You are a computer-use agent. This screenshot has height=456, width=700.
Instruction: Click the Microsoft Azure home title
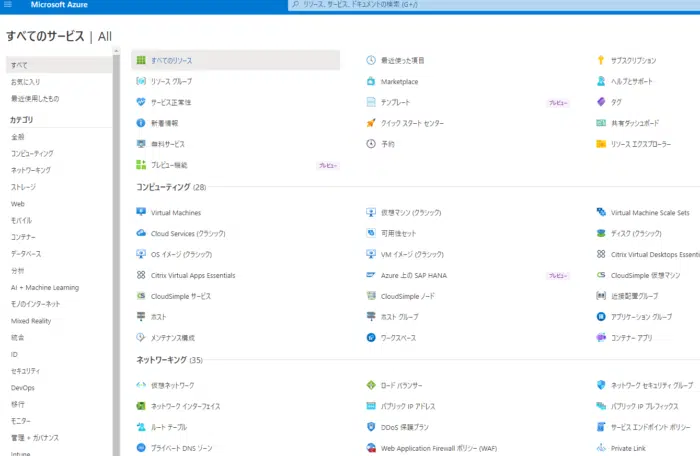tap(62, 6)
